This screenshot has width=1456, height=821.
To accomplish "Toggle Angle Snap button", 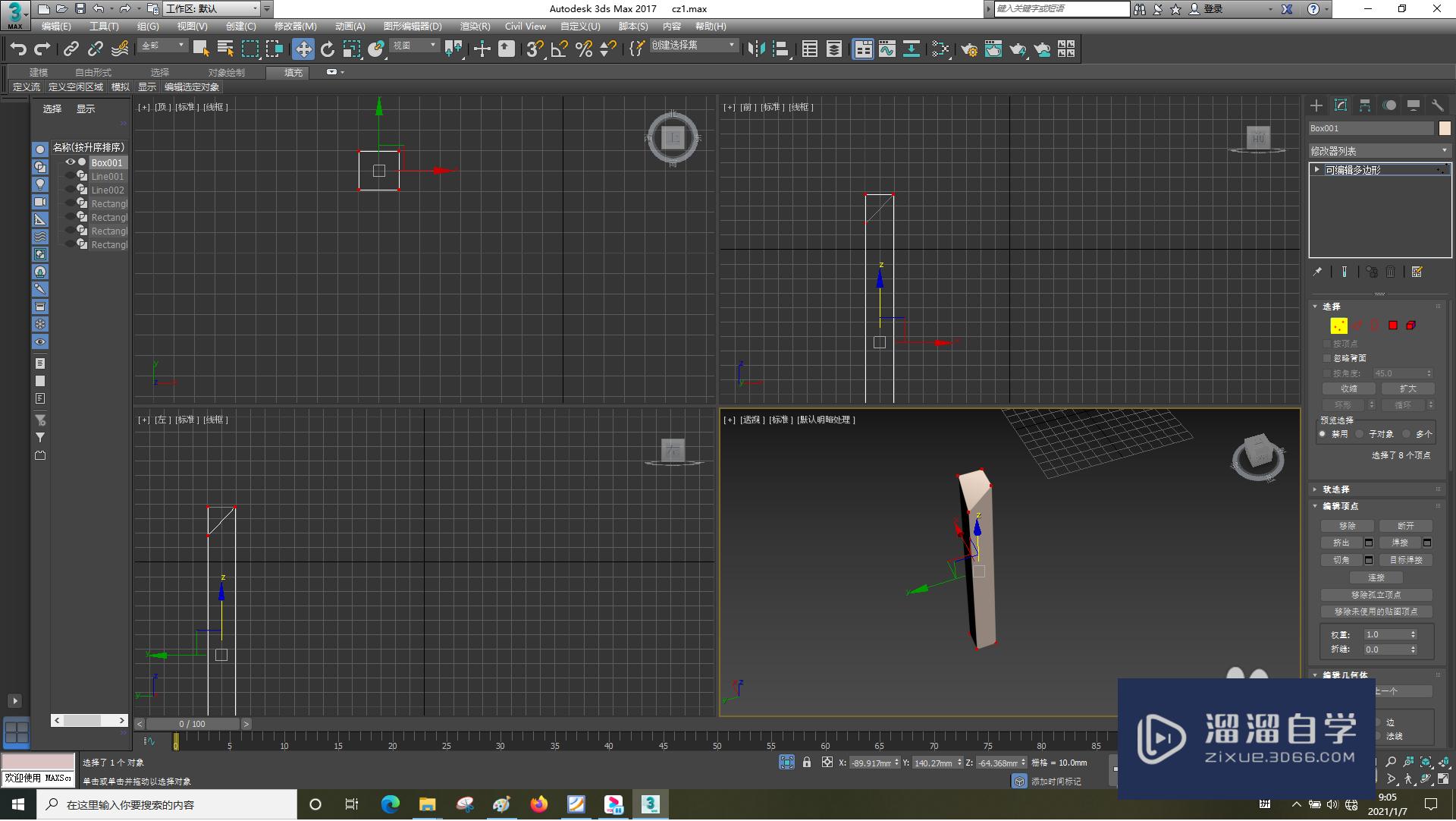I will click(x=560, y=49).
